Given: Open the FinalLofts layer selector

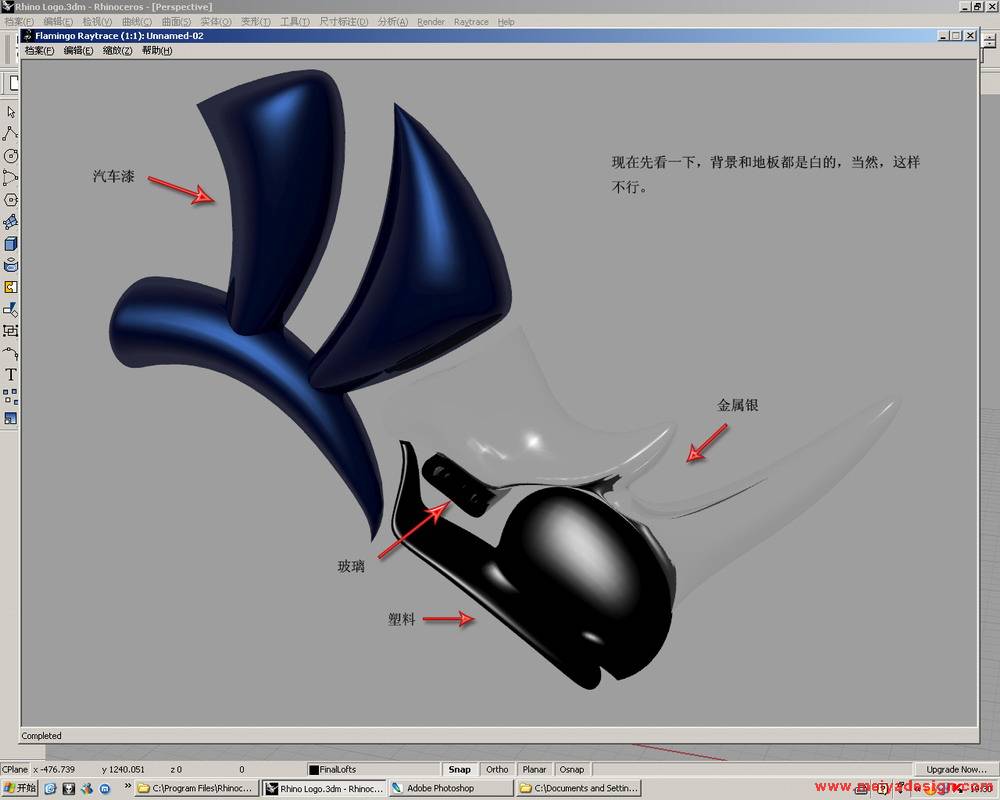Looking at the screenshot, I should (x=373, y=769).
